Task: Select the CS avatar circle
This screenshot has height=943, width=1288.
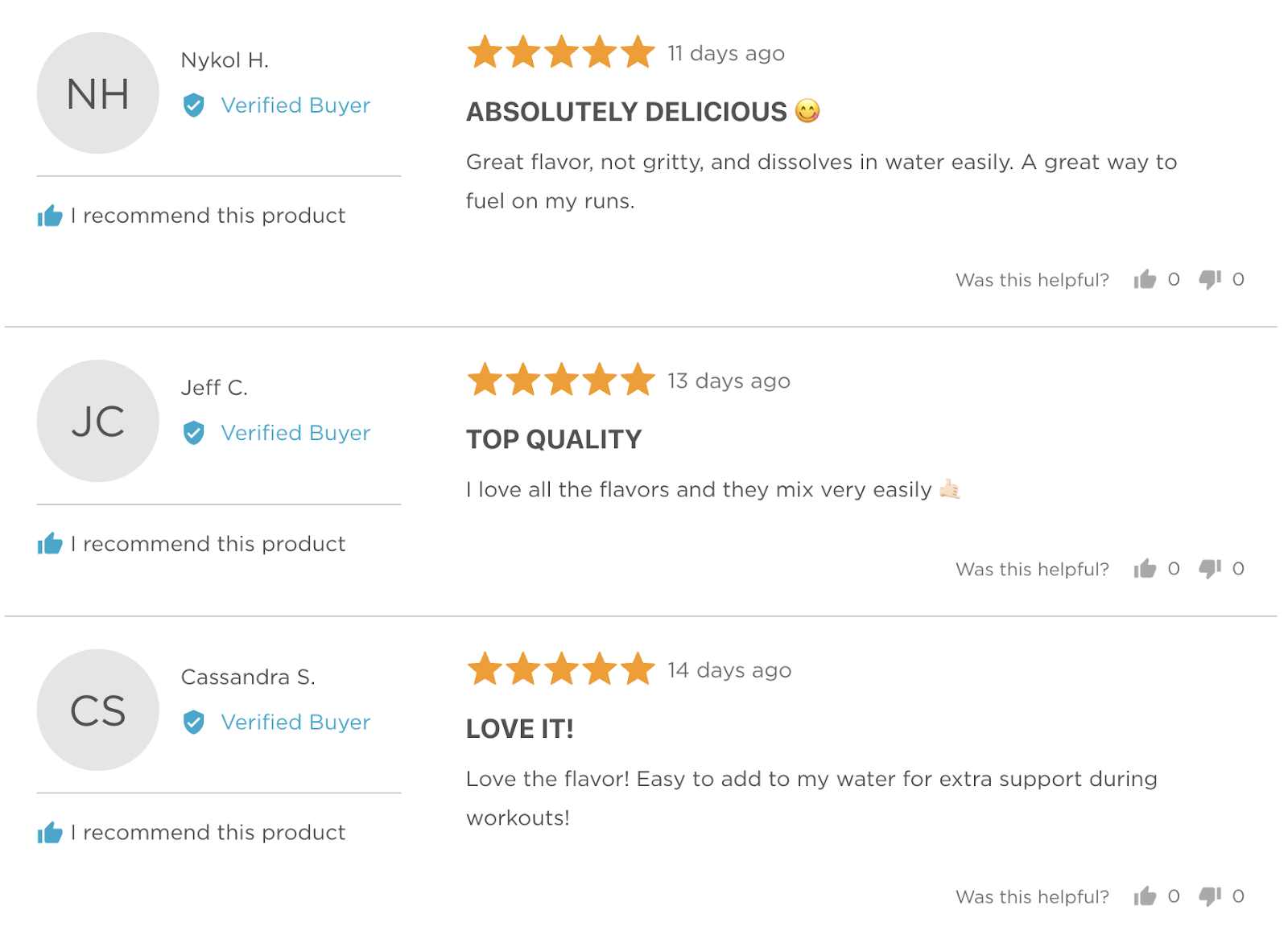Action: [98, 710]
